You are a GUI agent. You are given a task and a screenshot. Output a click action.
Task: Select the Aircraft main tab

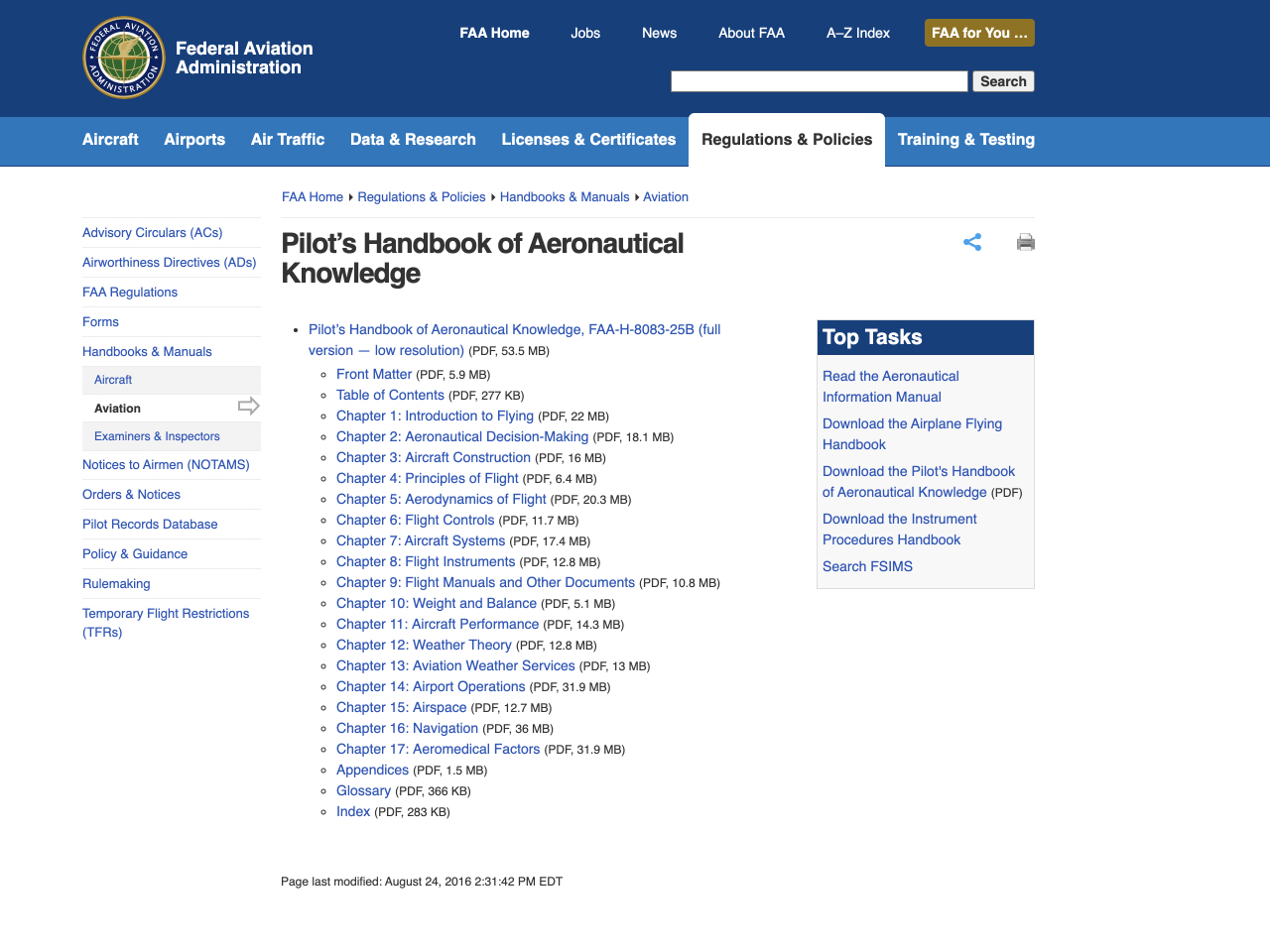110,140
